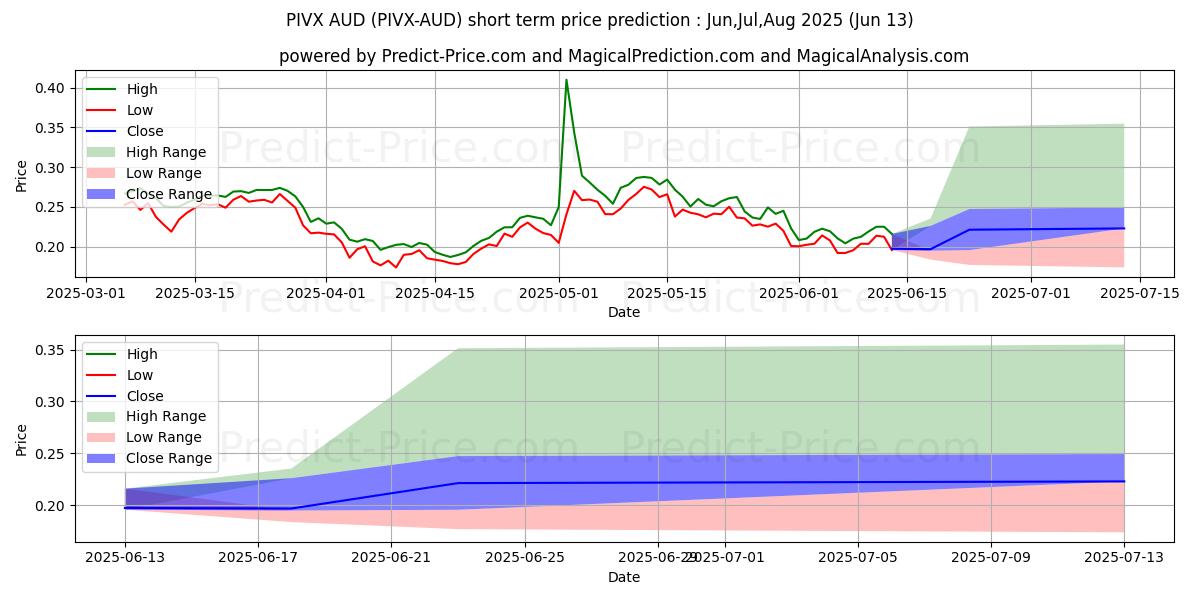Click the Predict-Price.com powered-by subtitle text
This screenshot has height=600, width=1200.
click(624, 56)
